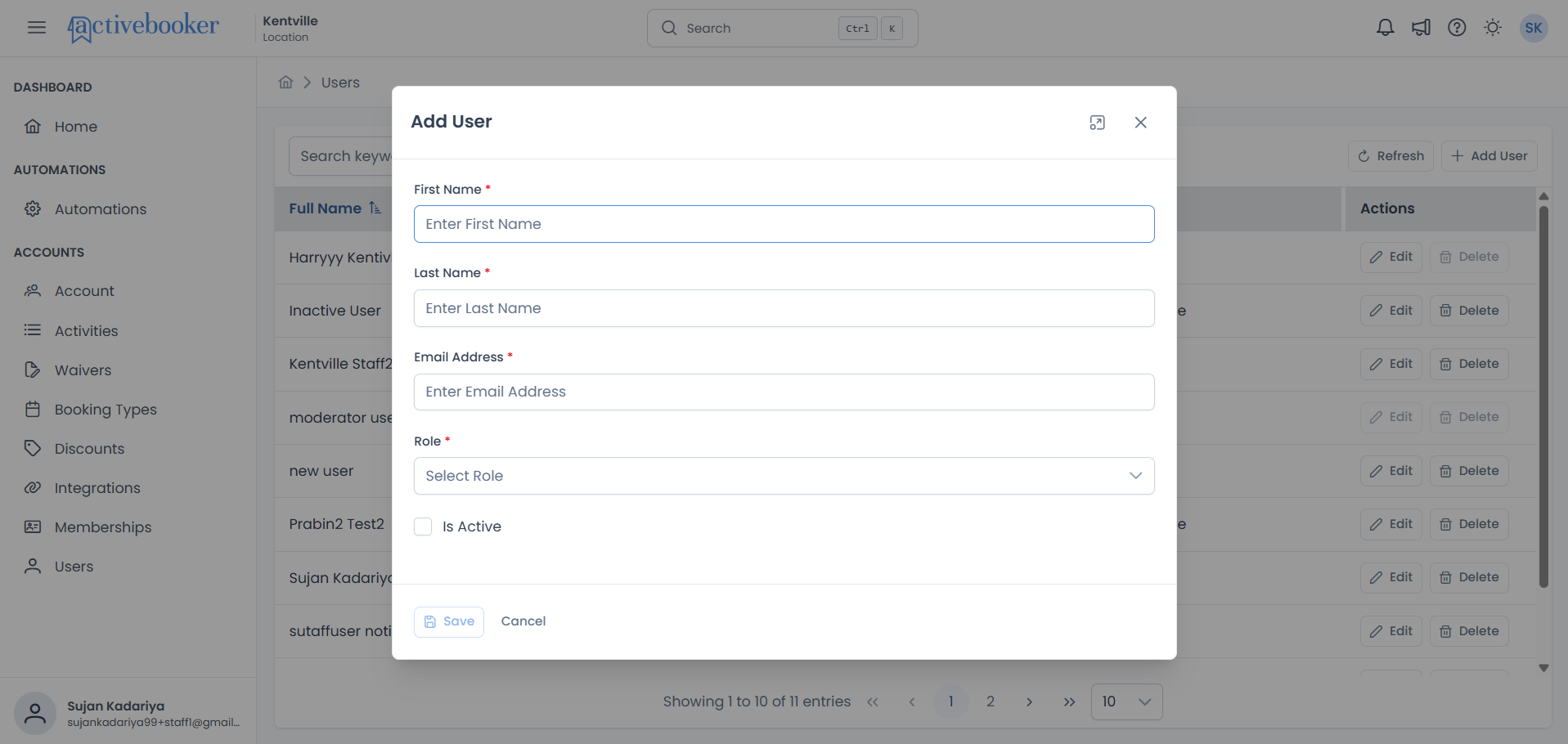This screenshot has width=1568, height=744.
Task: Select page 1 in pagination
Action: point(951,701)
